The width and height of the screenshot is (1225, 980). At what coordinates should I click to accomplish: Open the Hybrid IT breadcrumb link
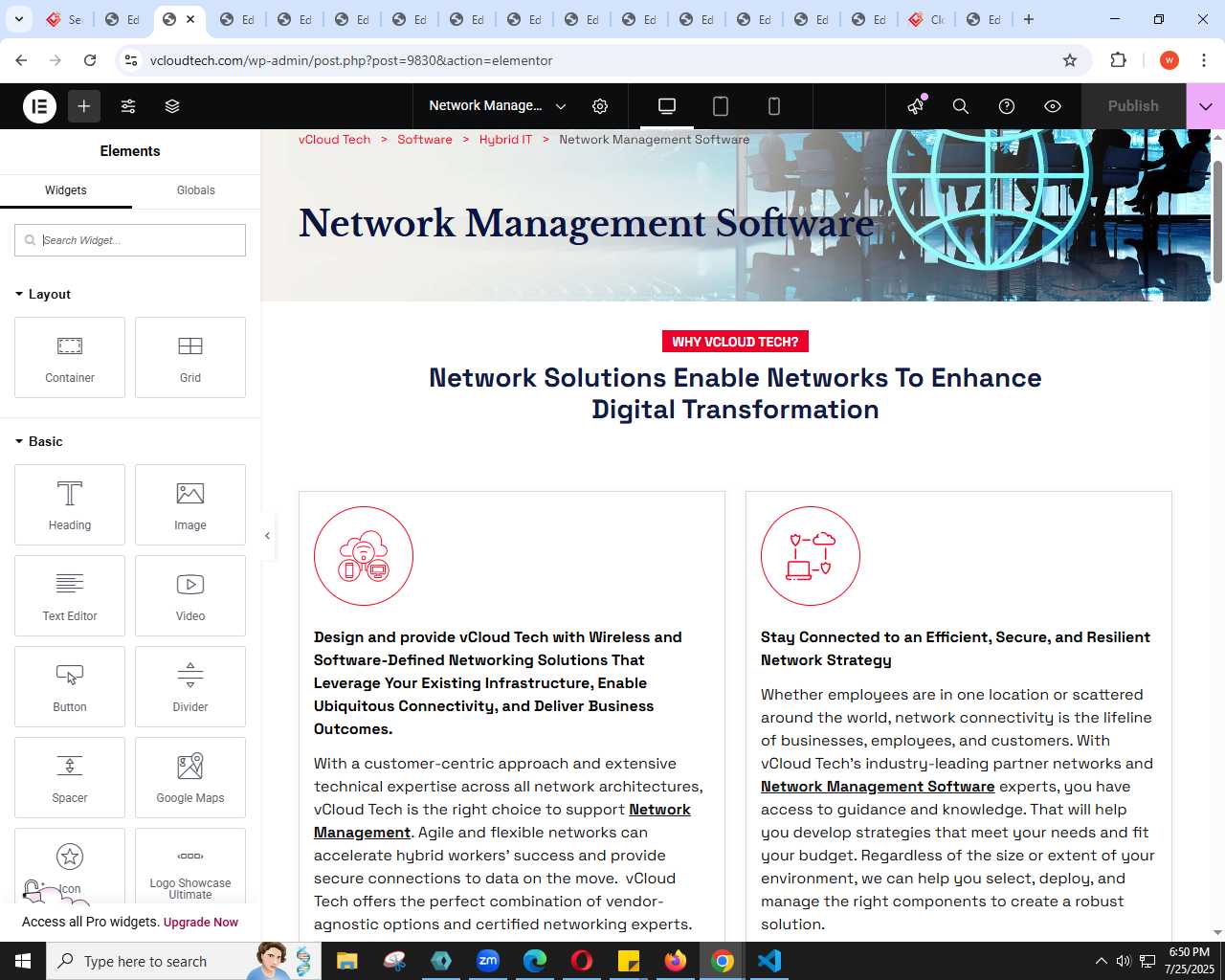tap(505, 140)
